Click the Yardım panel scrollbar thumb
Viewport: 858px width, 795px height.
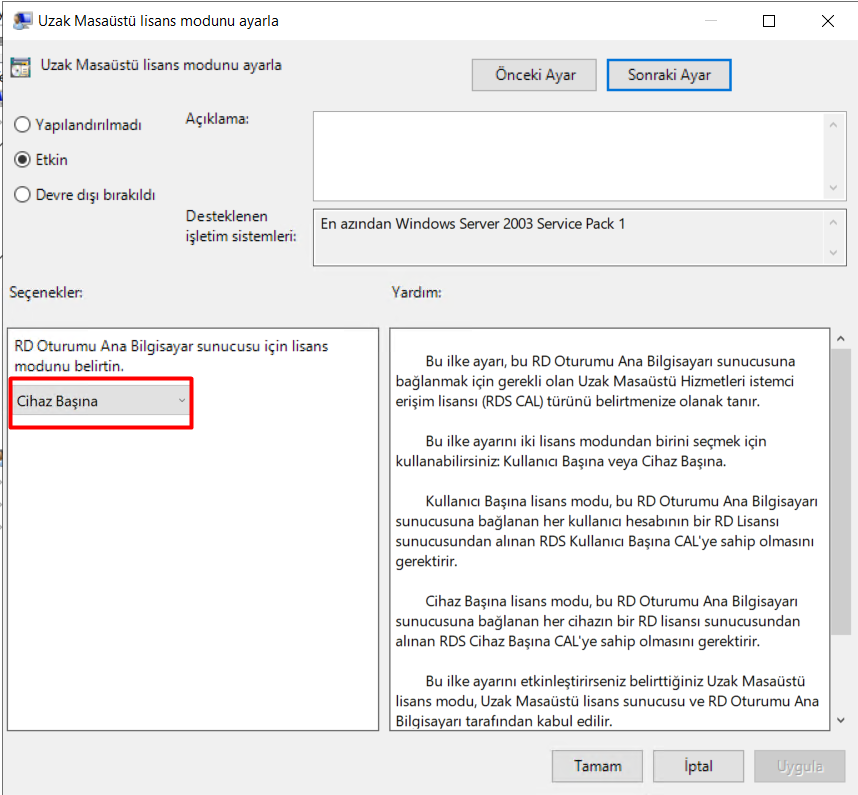[840, 492]
